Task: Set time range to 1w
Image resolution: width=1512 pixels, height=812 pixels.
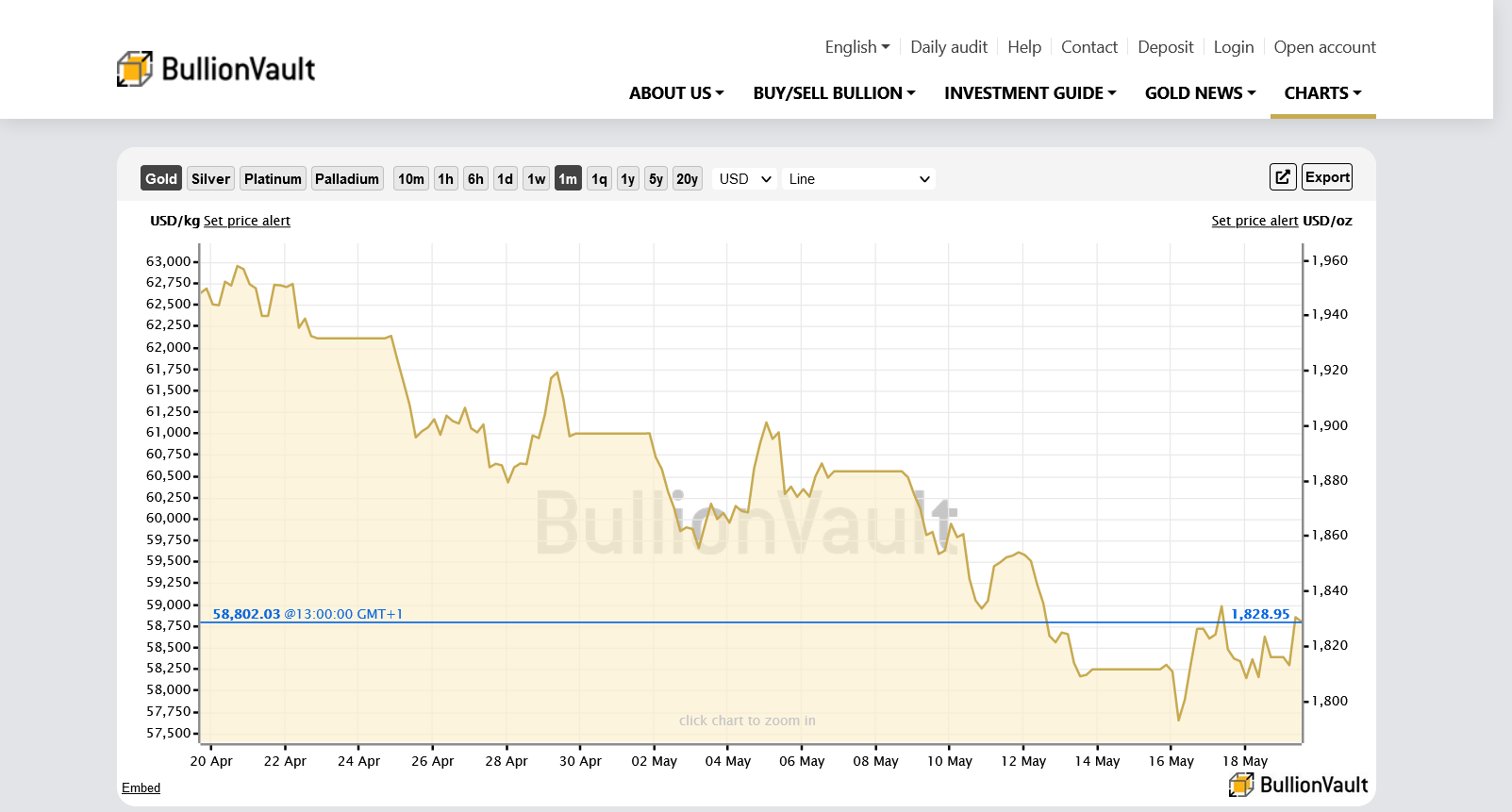Action: point(536,178)
